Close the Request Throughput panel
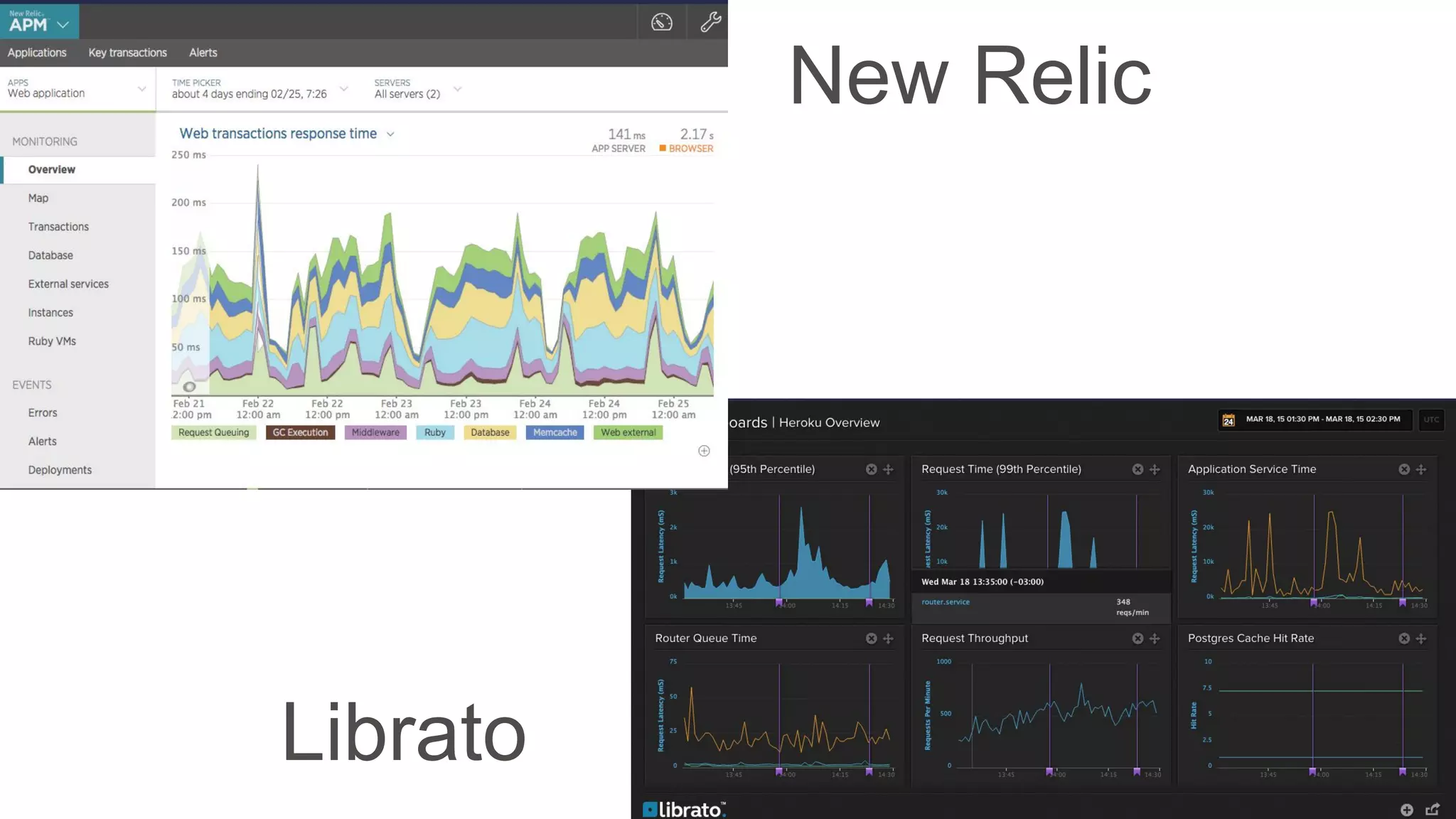1456x819 pixels. pos(1137,638)
